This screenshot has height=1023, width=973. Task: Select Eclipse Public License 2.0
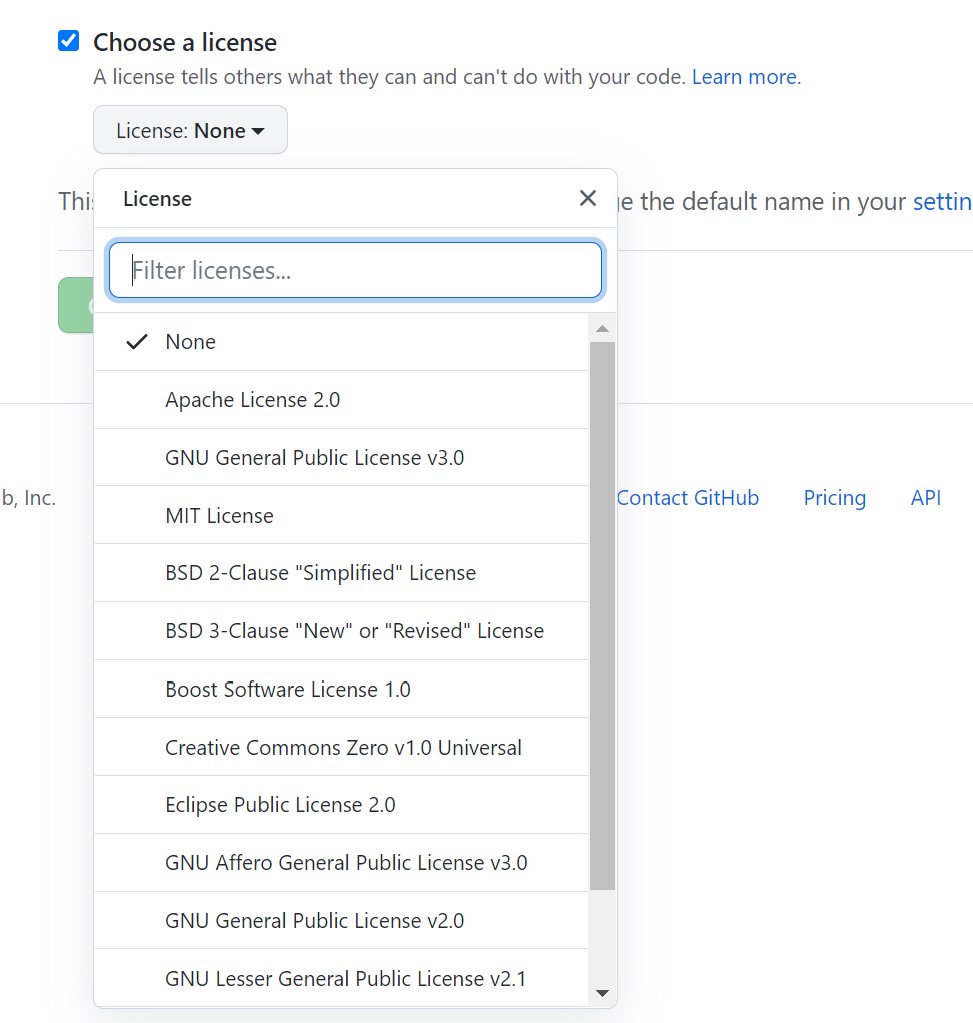coord(280,805)
